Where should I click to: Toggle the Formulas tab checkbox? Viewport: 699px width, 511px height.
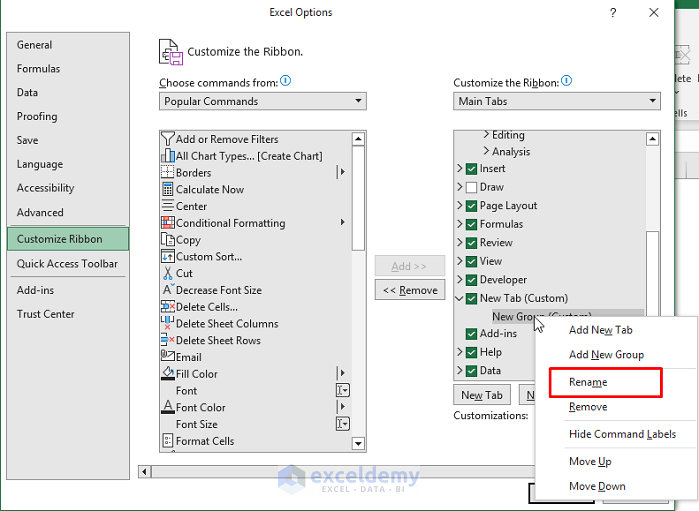click(471, 224)
